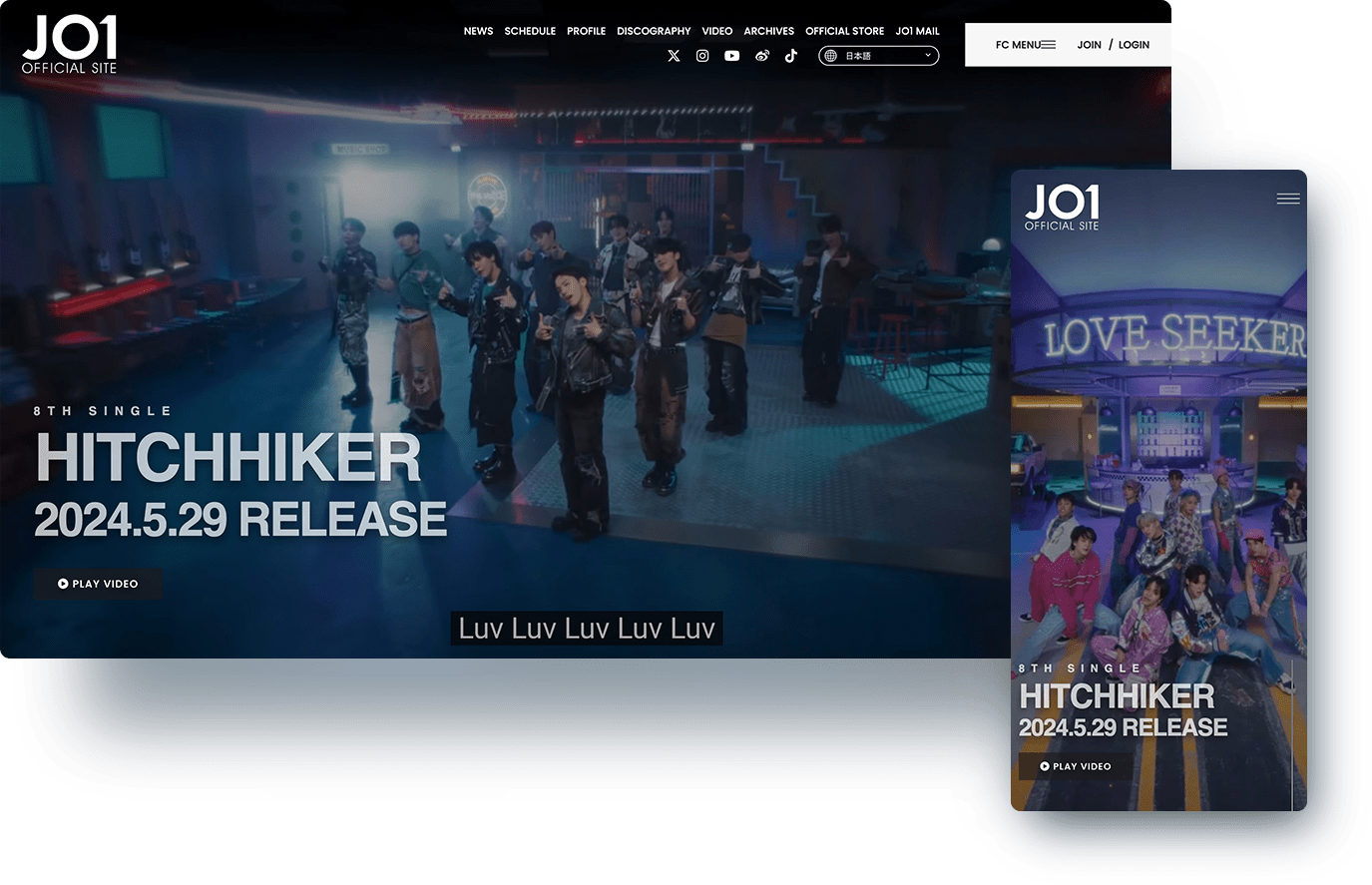The width and height of the screenshot is (1372, 885).
Task: Open the JO1 MAIL menu item
Action: click(x=918, y=31)
